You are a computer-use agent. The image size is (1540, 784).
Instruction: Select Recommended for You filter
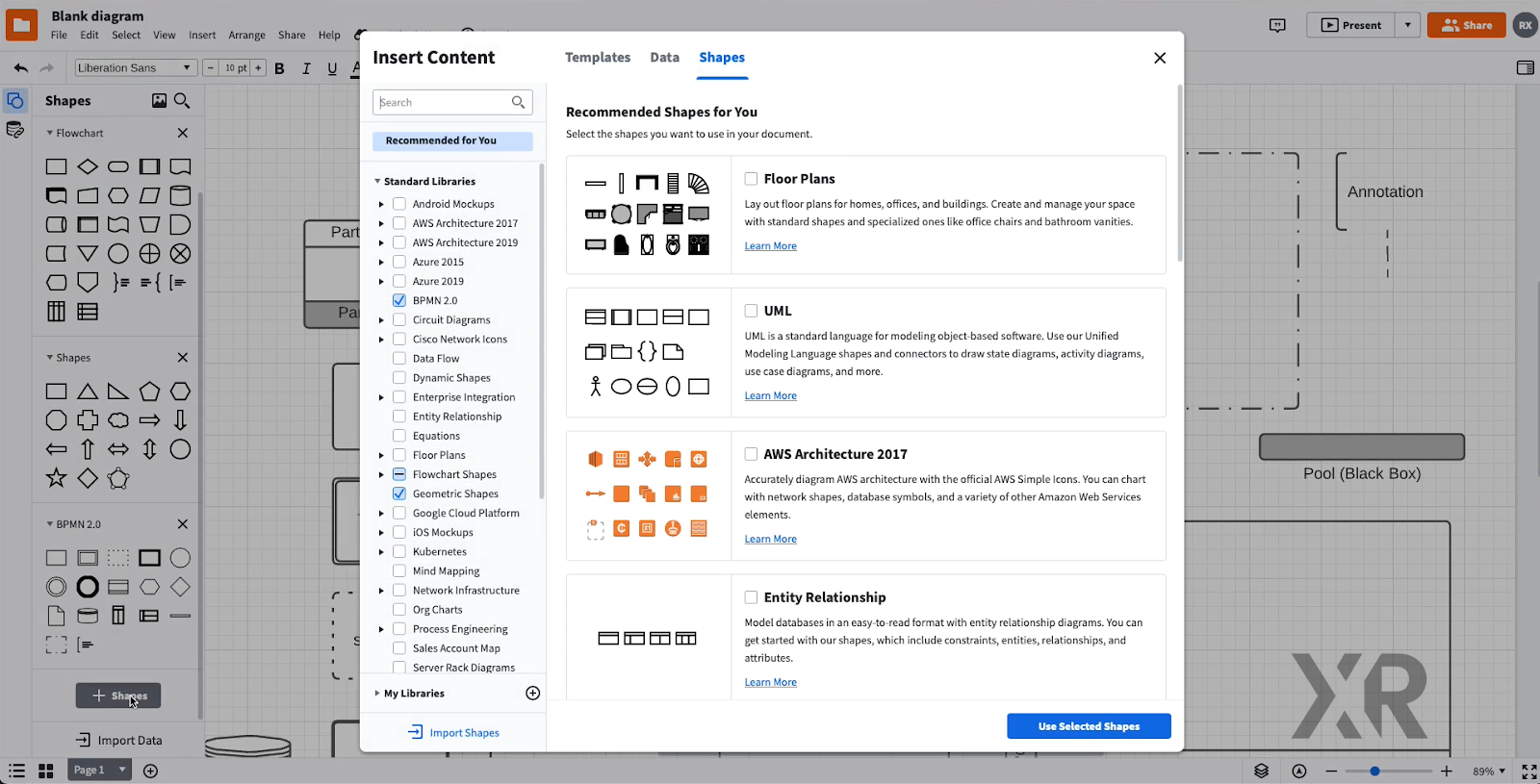(452, 141)
